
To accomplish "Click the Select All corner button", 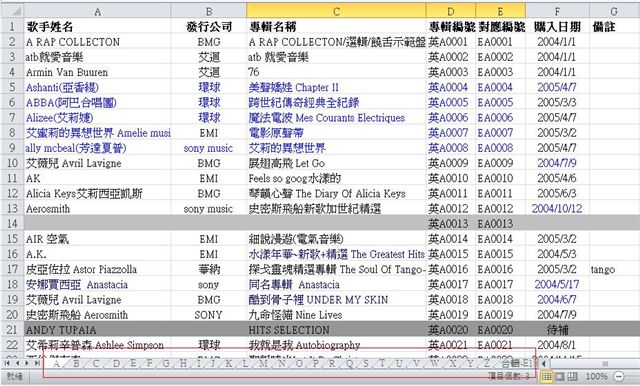I will tap(12, 11).
